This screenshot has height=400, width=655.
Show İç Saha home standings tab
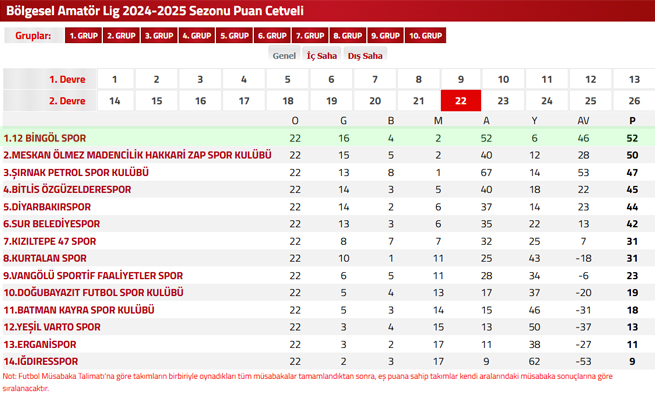click(x=322, y=55)
